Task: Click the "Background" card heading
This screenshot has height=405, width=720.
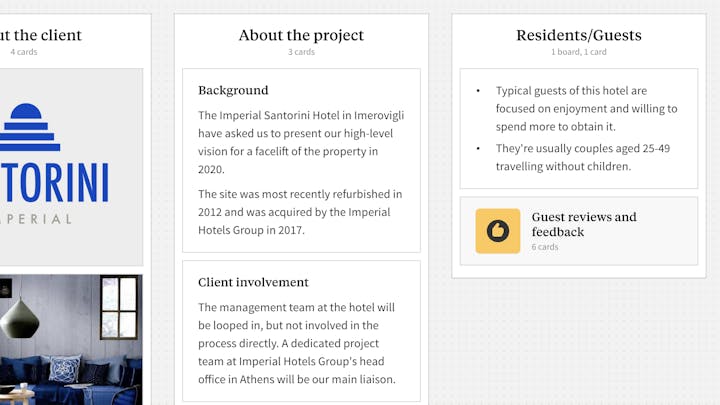Action: pos(233,90)
